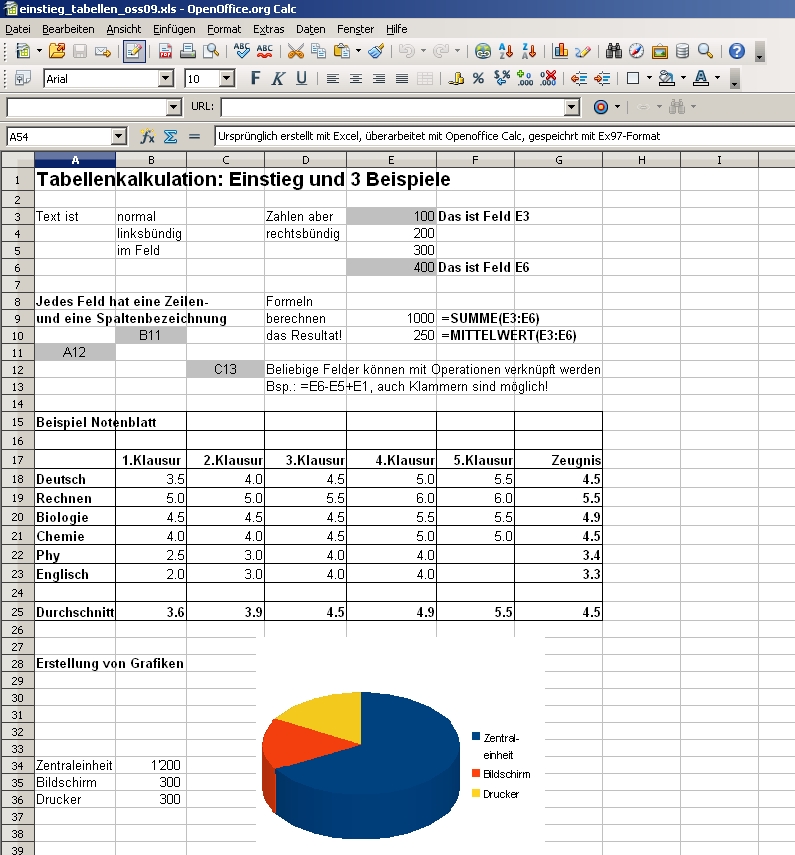The width and height of the screenshot is (795, 855).
Task: Open the Format menu
Action: [x=224, y=29]
